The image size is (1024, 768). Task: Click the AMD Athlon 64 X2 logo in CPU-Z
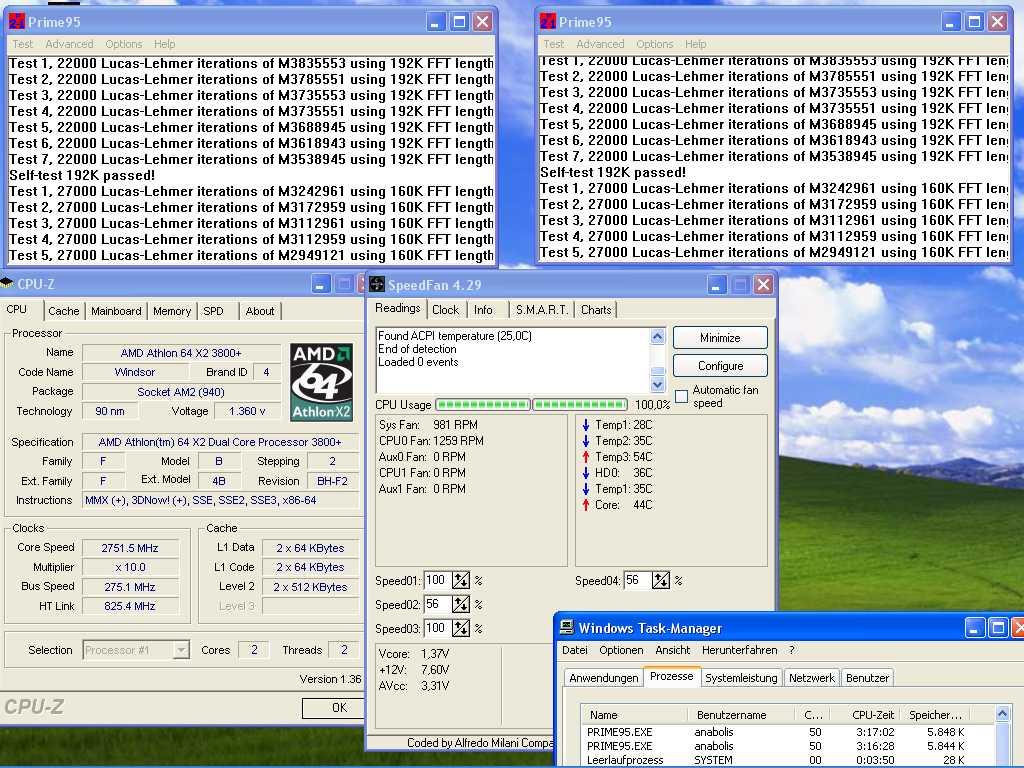[321, 382]
